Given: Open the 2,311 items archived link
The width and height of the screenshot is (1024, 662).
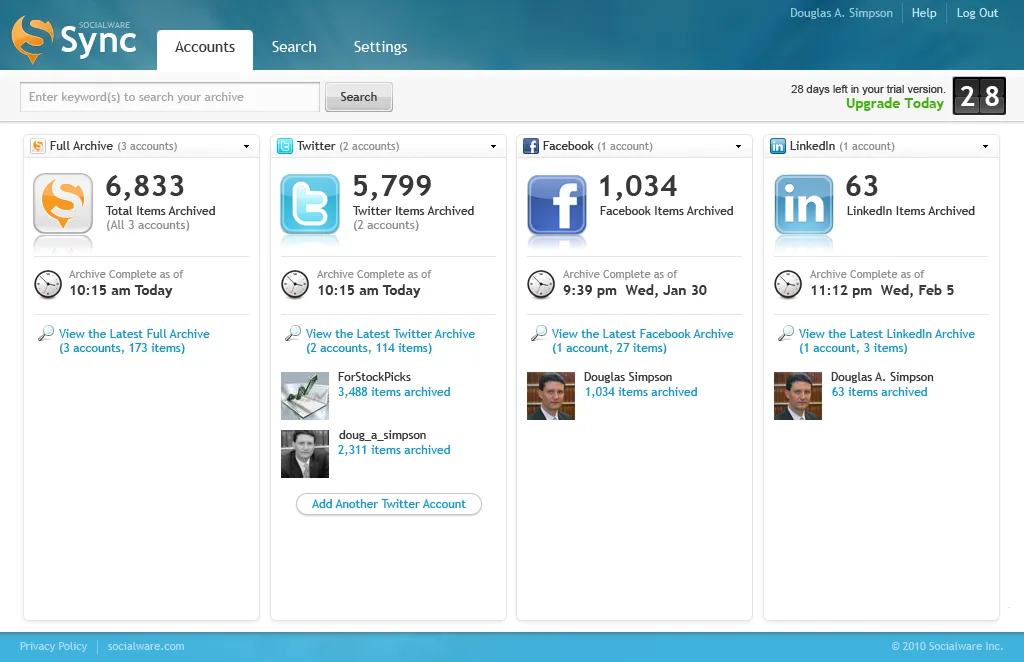Looking at the screenshot, I should point(394,450).
